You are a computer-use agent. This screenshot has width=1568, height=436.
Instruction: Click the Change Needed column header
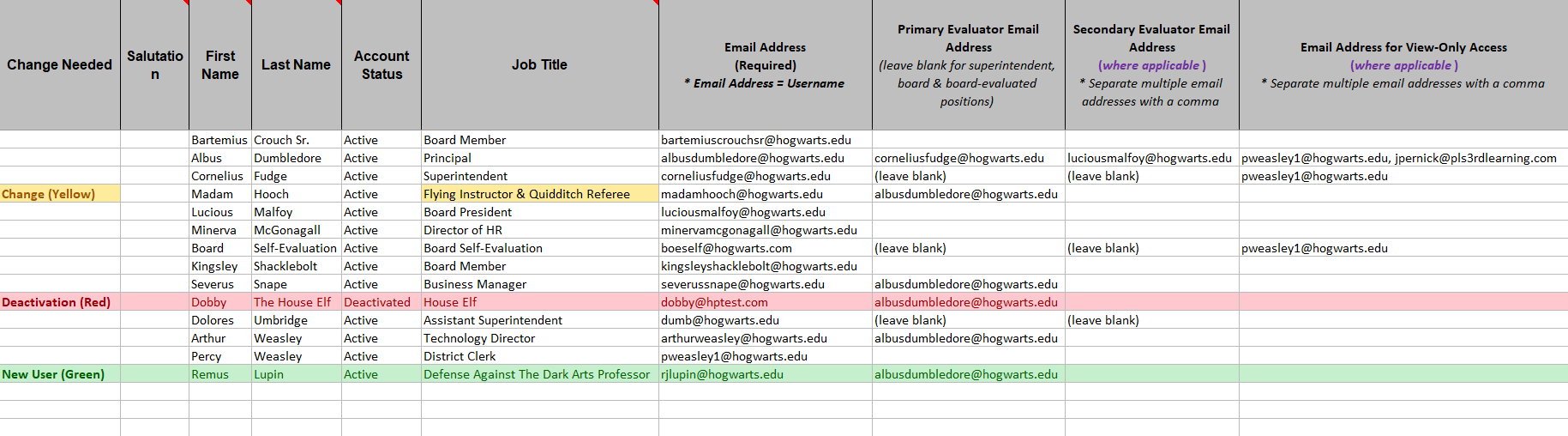(x=60, y=65)
